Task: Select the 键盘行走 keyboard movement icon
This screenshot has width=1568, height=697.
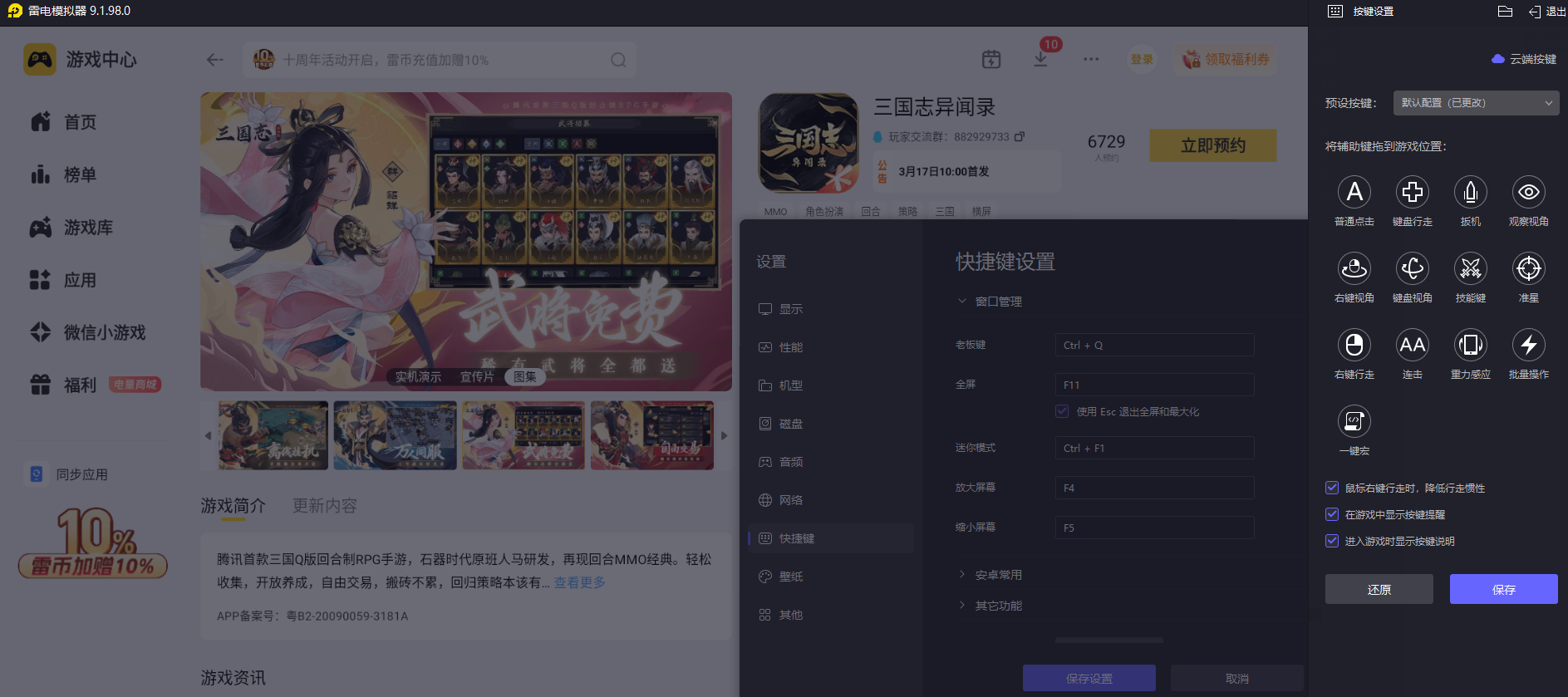Action: click(1413, 192)
